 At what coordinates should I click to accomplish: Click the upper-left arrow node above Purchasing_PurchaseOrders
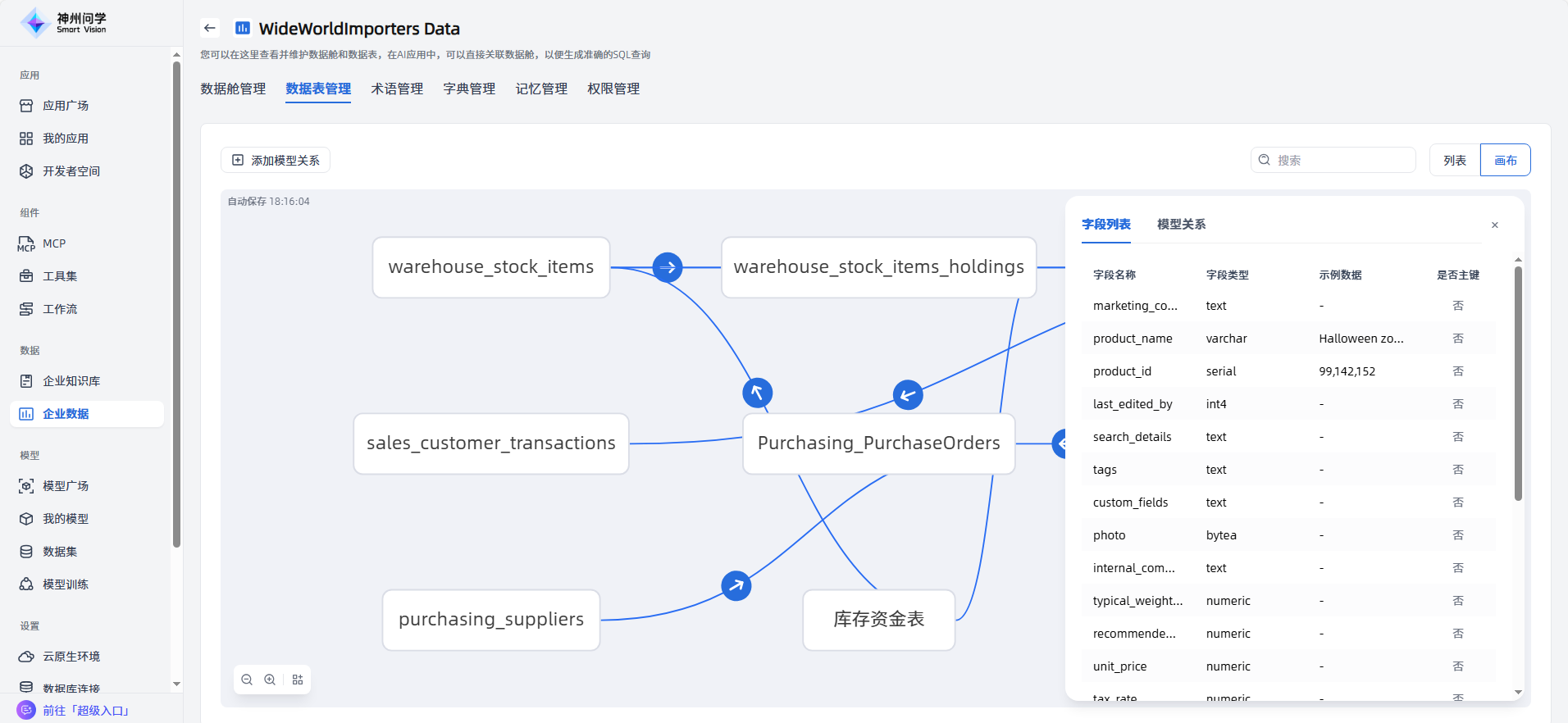(x=757, y=393)
